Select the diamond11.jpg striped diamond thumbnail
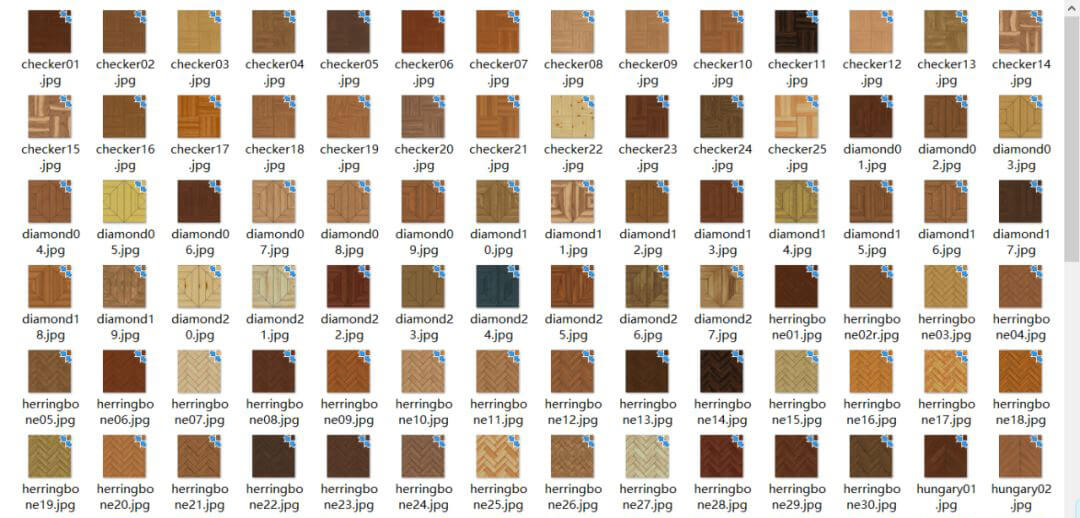 [572, 201]
